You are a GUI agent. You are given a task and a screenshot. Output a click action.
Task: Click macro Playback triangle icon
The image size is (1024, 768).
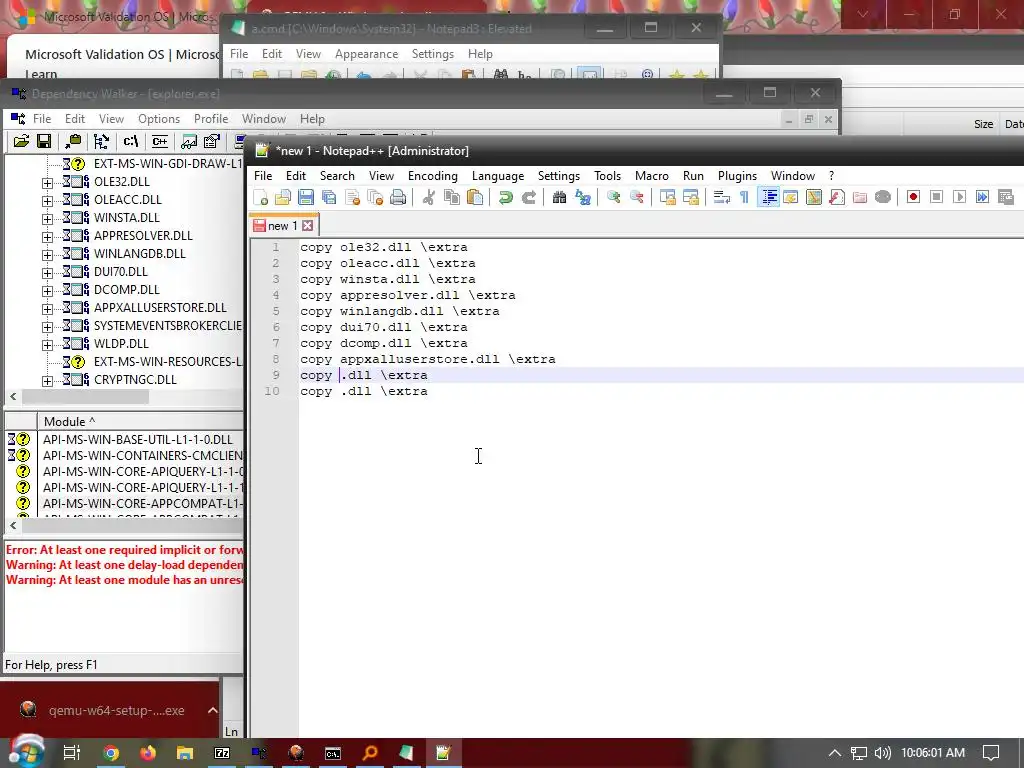pyautogui.click(x=959, y=197)
